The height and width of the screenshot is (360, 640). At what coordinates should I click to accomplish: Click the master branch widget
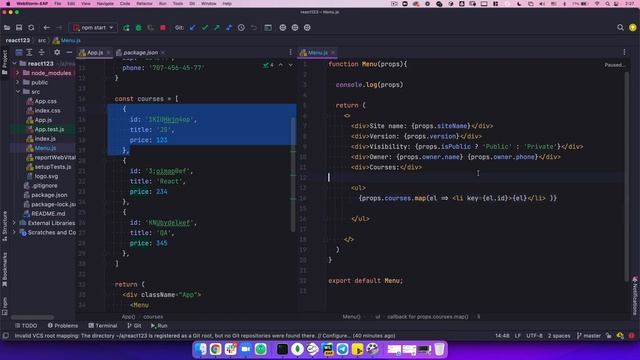(x=589, y=336)
